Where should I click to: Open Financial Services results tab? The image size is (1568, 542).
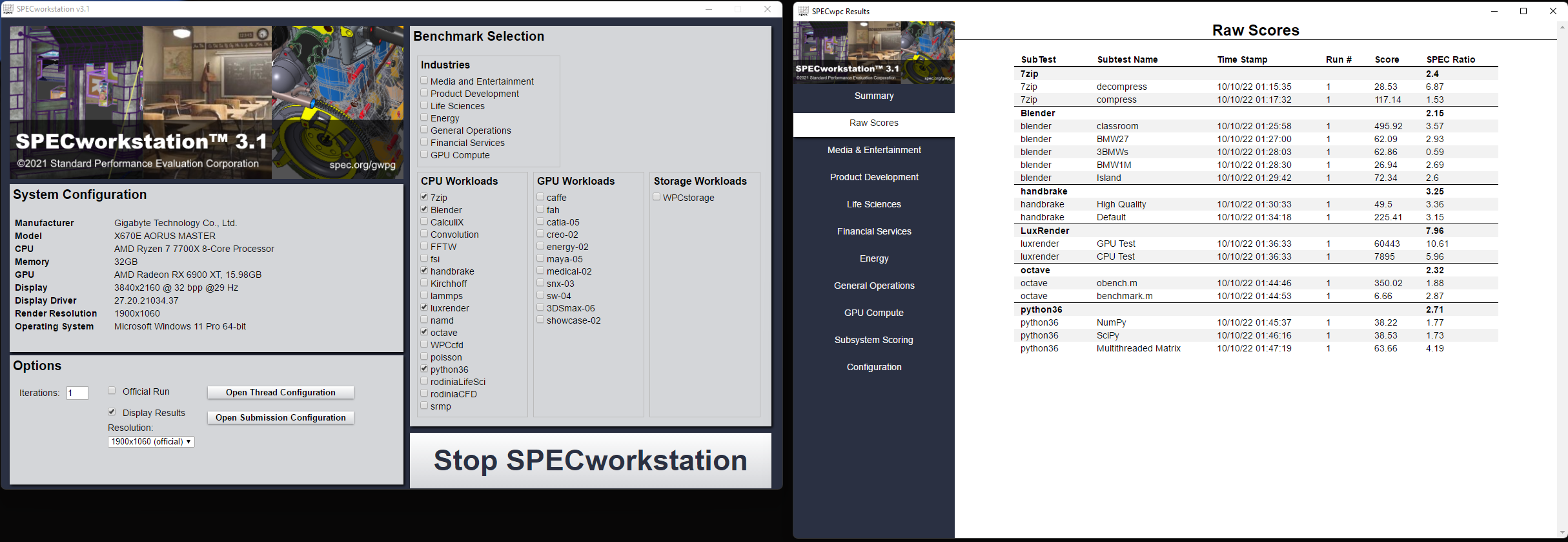873,231
